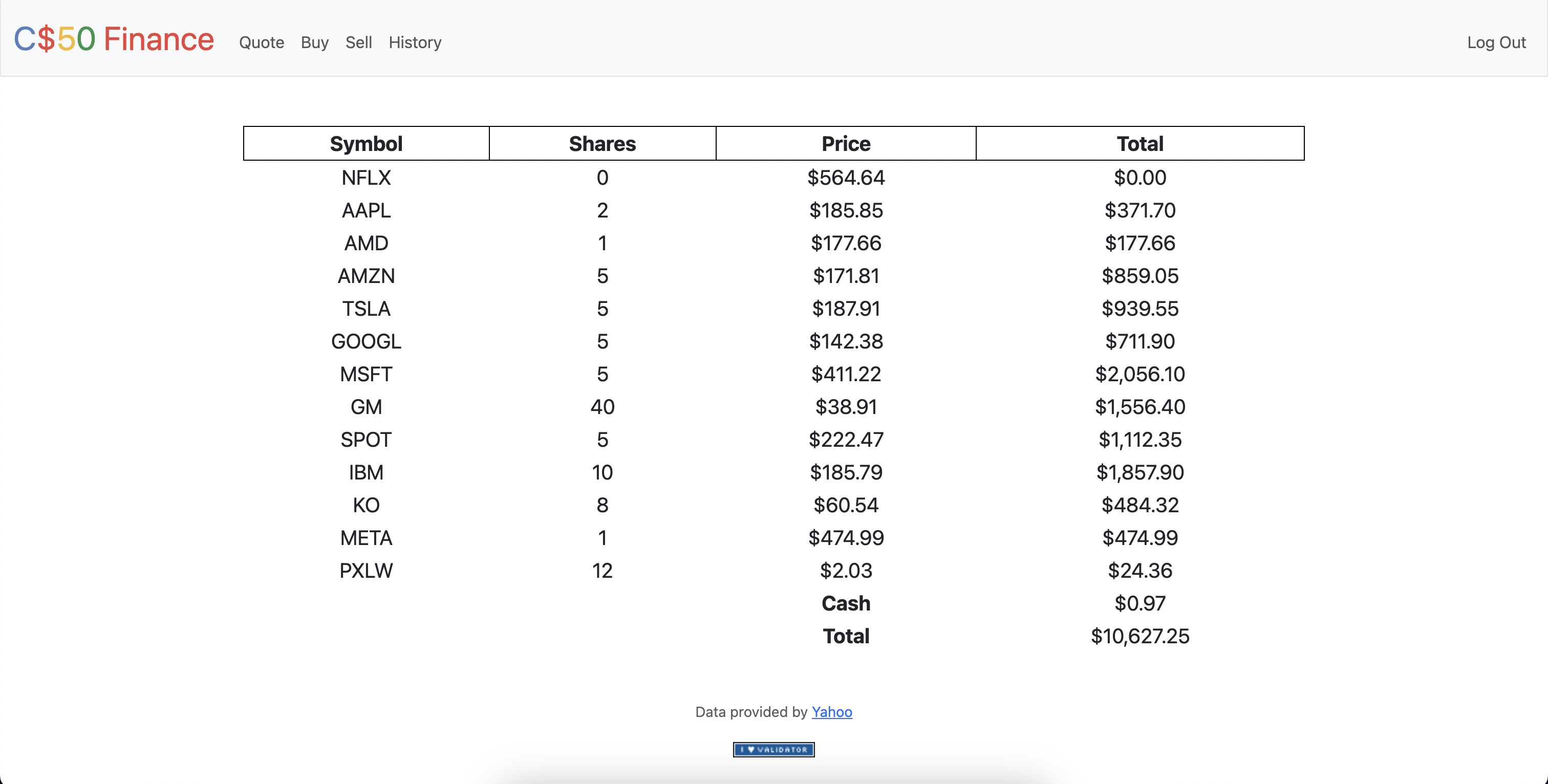Click the SPOT total $1,112.35
The image size is (1548, 784).
point(1139,439)
